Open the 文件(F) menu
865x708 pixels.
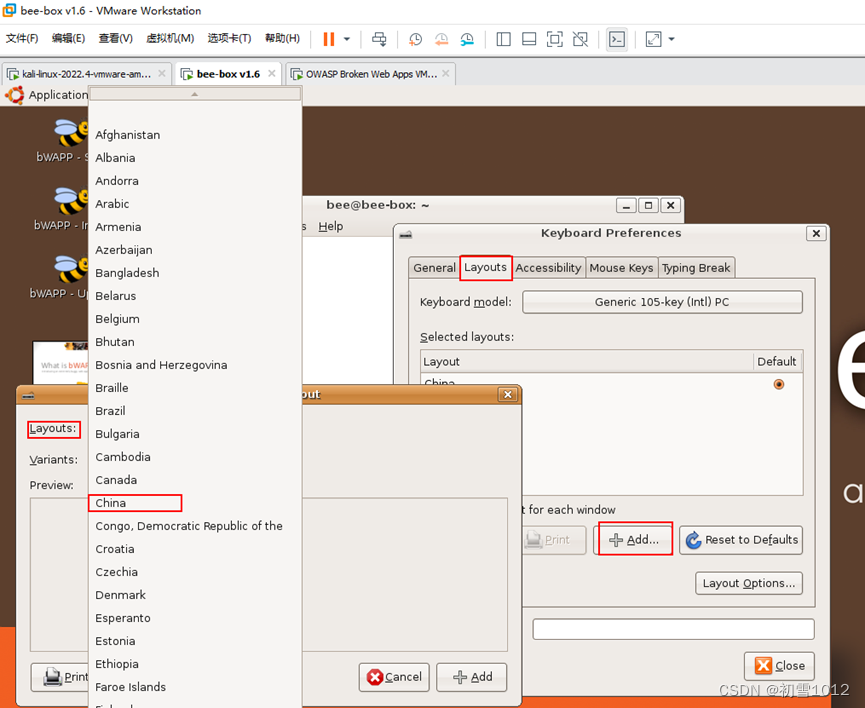[x=22, y=38]
